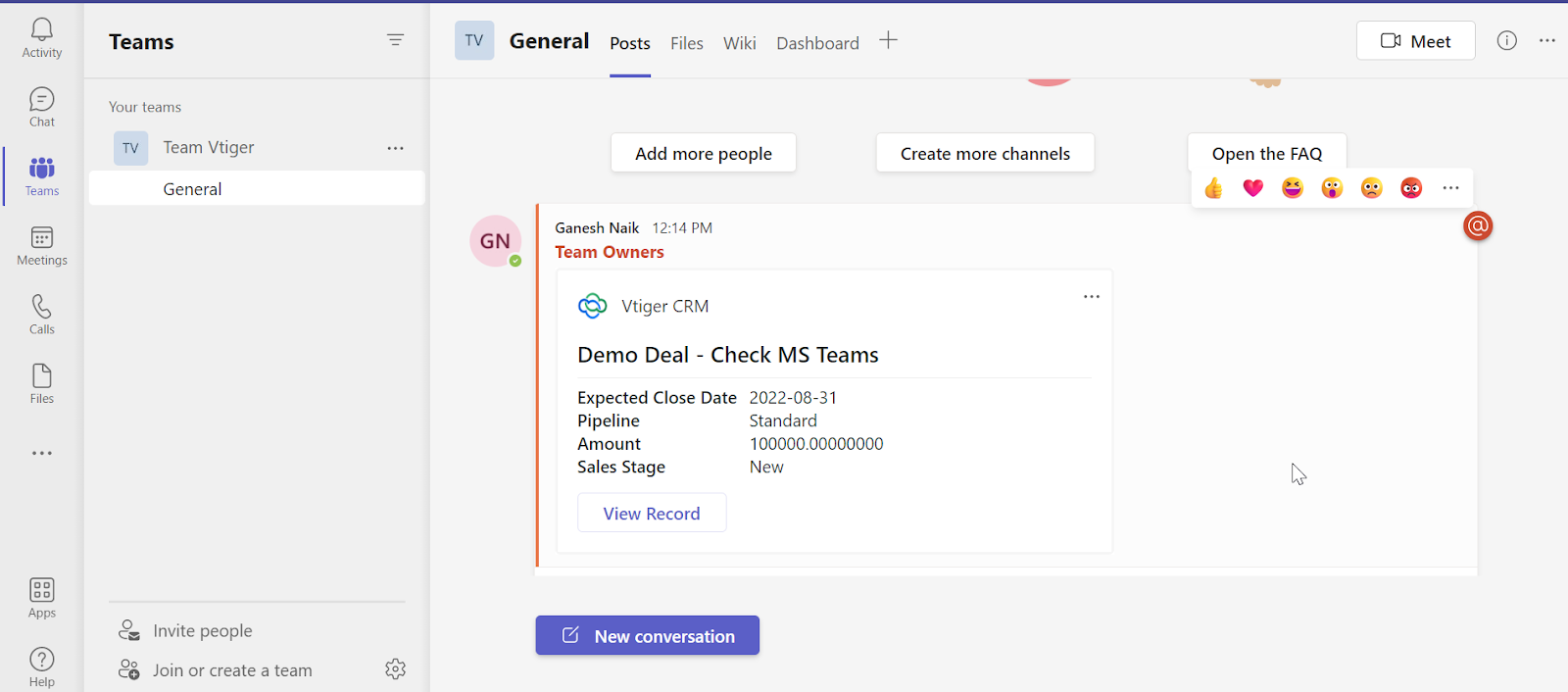The height and width of the screenshot is (692, 1568).
Task: Select the Teams sidebar icon
Action: pos(42,176)
